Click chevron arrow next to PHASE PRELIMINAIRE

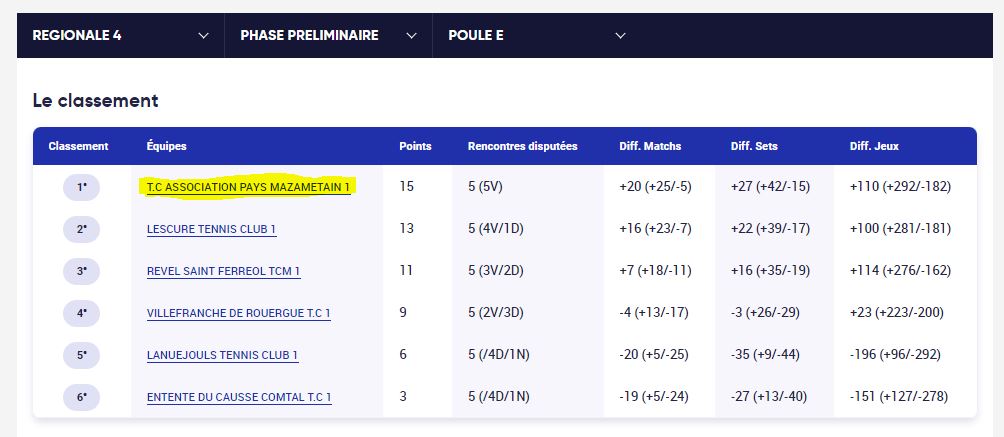[x=412, y=36]
